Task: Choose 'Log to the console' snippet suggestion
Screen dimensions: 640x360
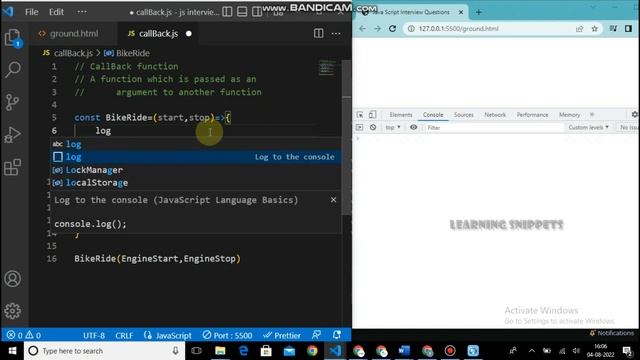Action: 196,157
